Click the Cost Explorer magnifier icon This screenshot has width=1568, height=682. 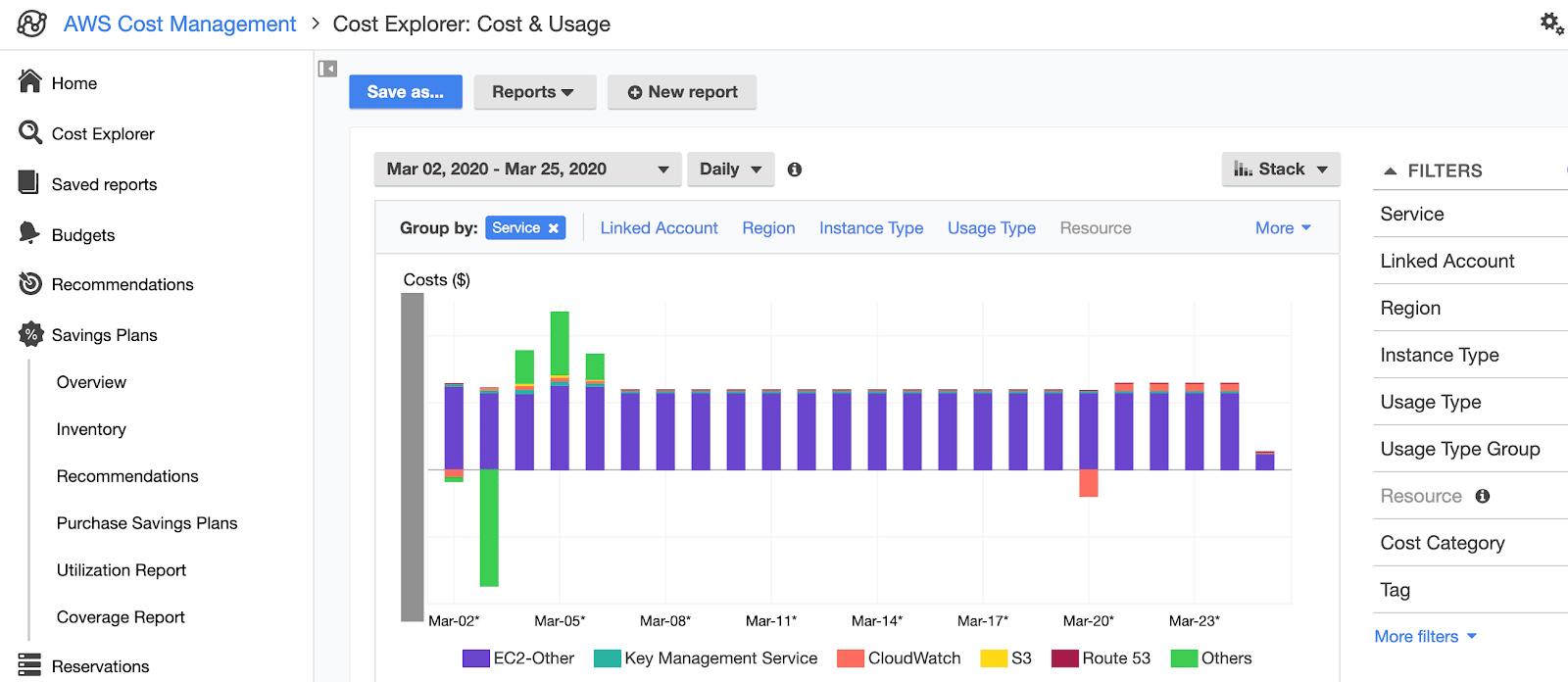[30, 132]
